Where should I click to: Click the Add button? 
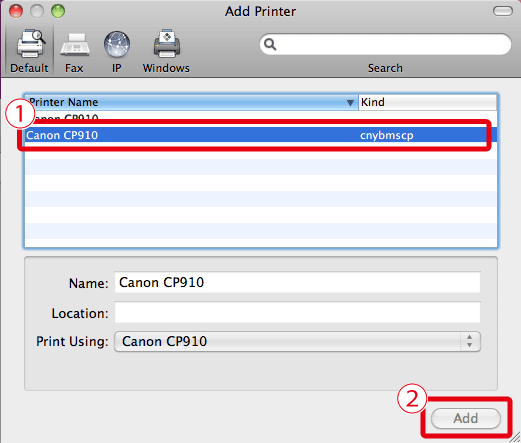tap(466, 418)
